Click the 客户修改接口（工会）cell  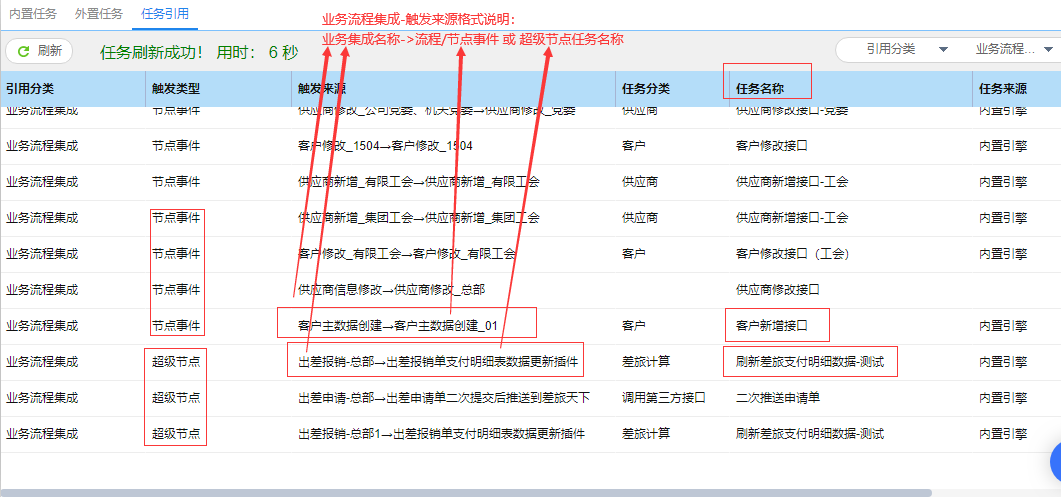click(792, 254)
